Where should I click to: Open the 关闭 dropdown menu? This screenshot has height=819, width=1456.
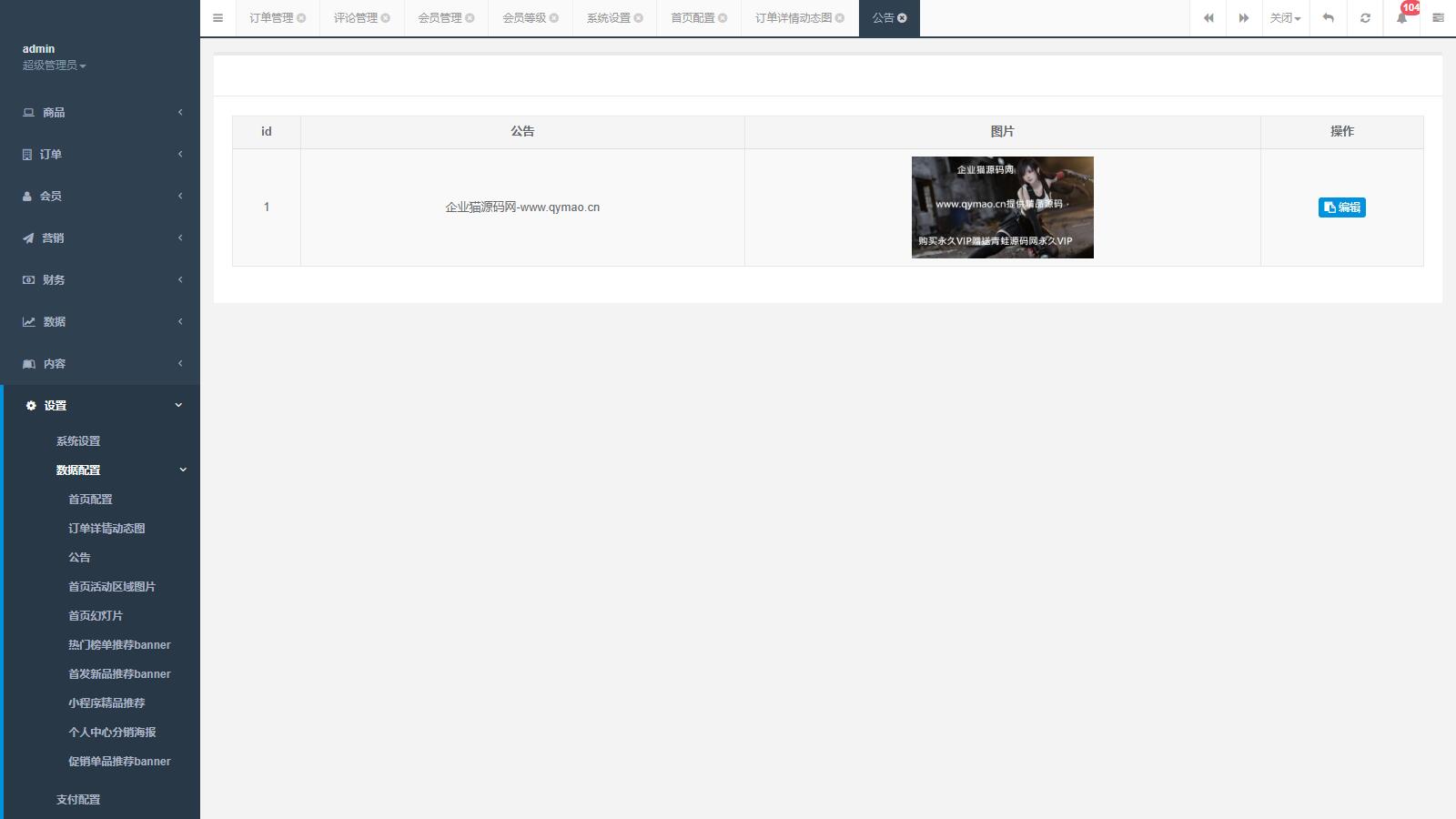click(x=1285, y=18)
